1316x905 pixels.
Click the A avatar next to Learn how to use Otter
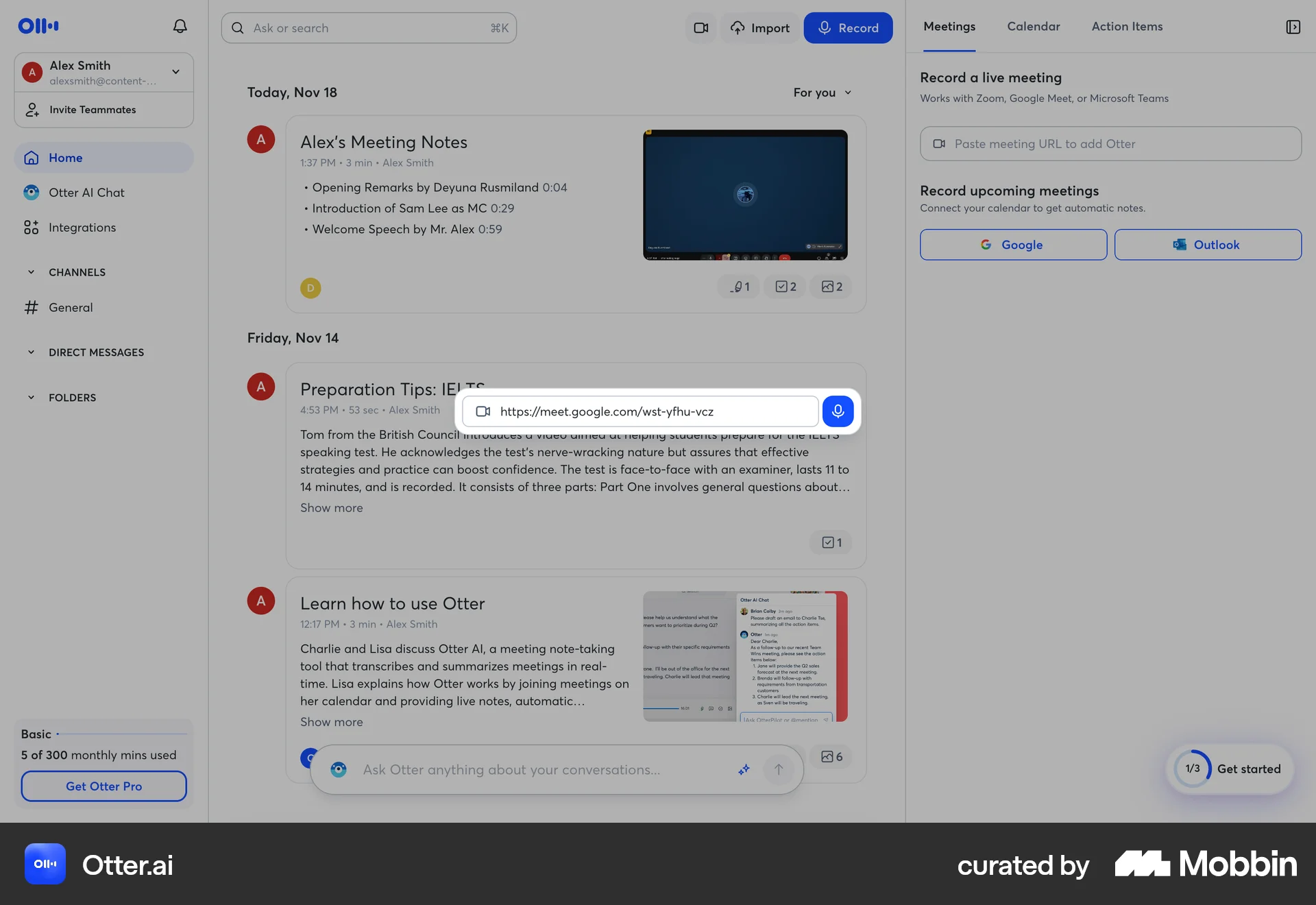coord(261,601)
